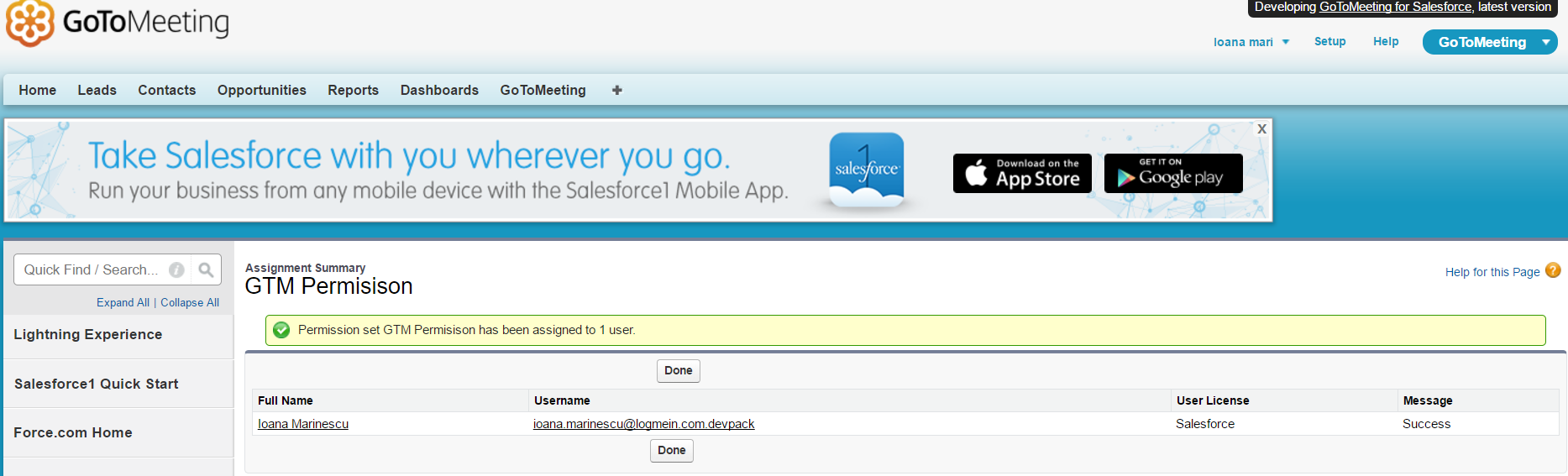1568x476 pixels.
Task: Open Ioana Marinescu user record
Action: [303, 424]
